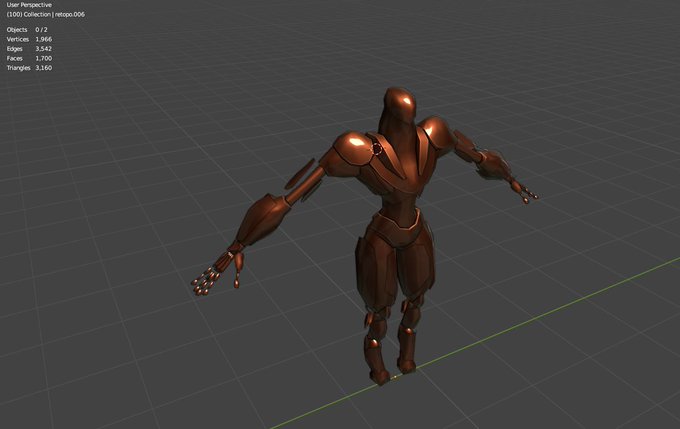Click the "Faces 1,700" statistic
Viewport: 680px width, 429px height.
click(x=29, y=58)
